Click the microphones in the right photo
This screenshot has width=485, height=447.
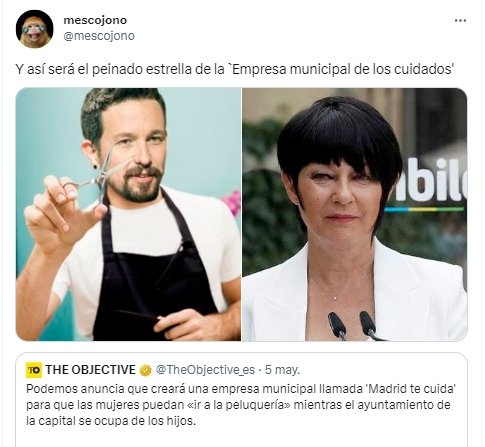[x=353, y=325]
